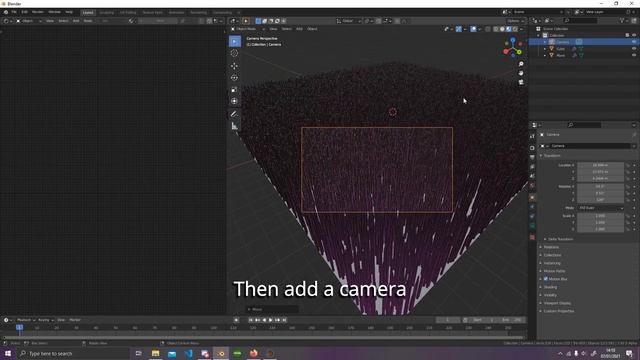Jump to the timeline start frame button
This screenshot has width=640, height=360.
[x=251, y=320]
